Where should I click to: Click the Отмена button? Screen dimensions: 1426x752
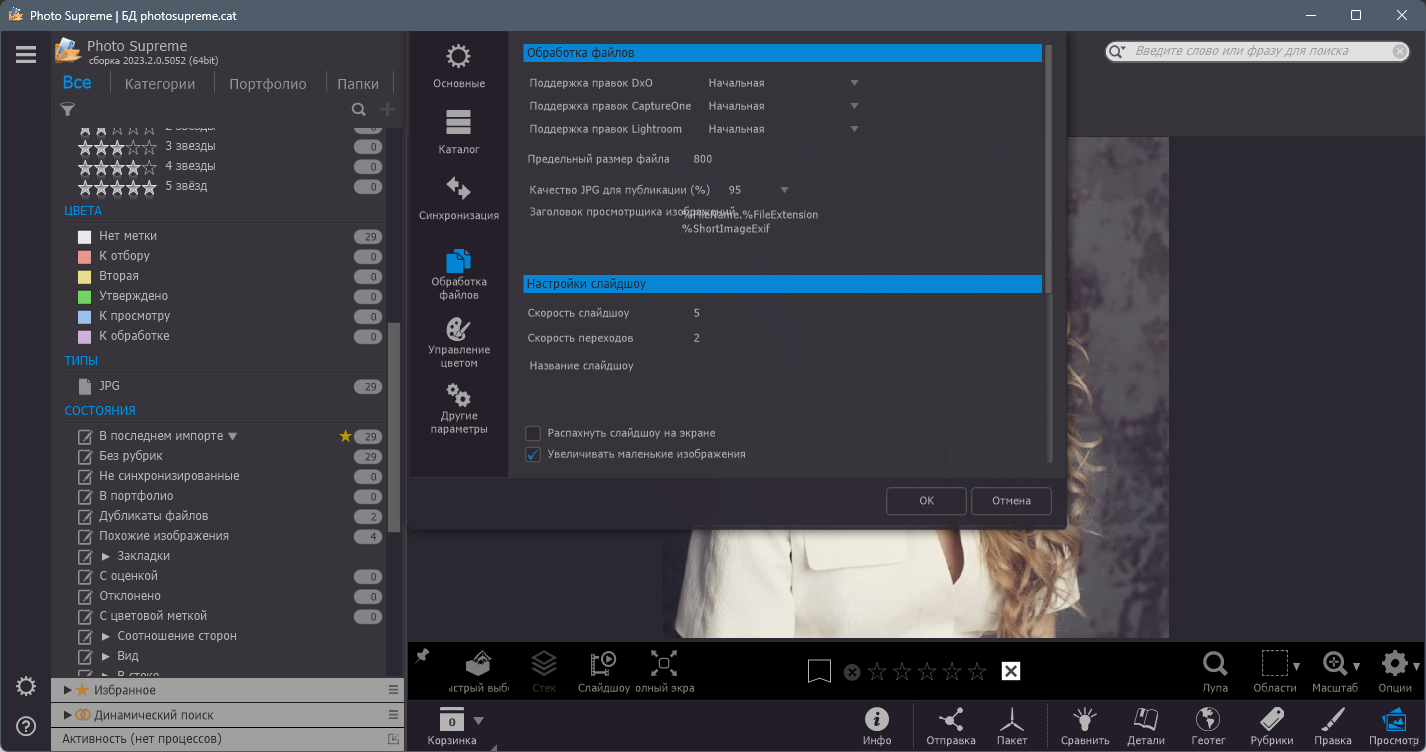[1011, 501]
